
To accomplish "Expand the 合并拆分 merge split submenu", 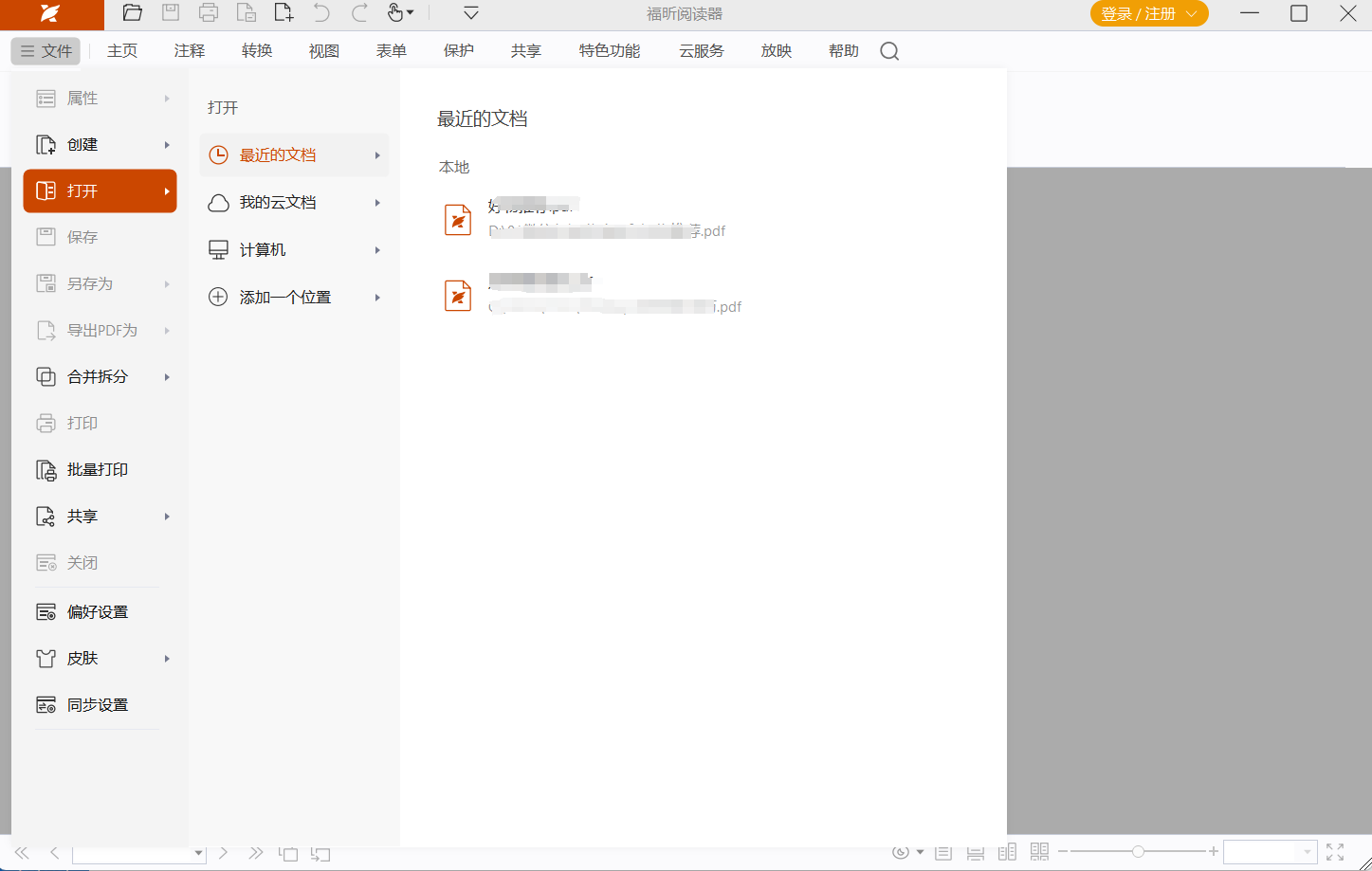I will pyautogui.click(x=100, y=377).
